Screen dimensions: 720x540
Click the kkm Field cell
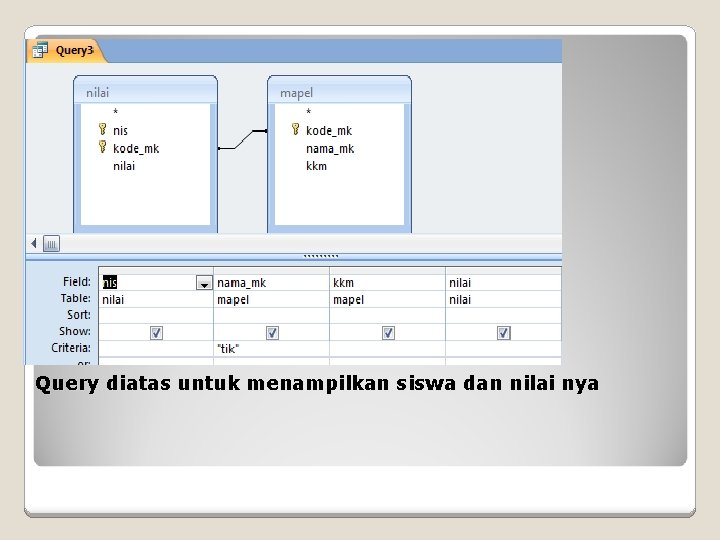coord(388,282)
